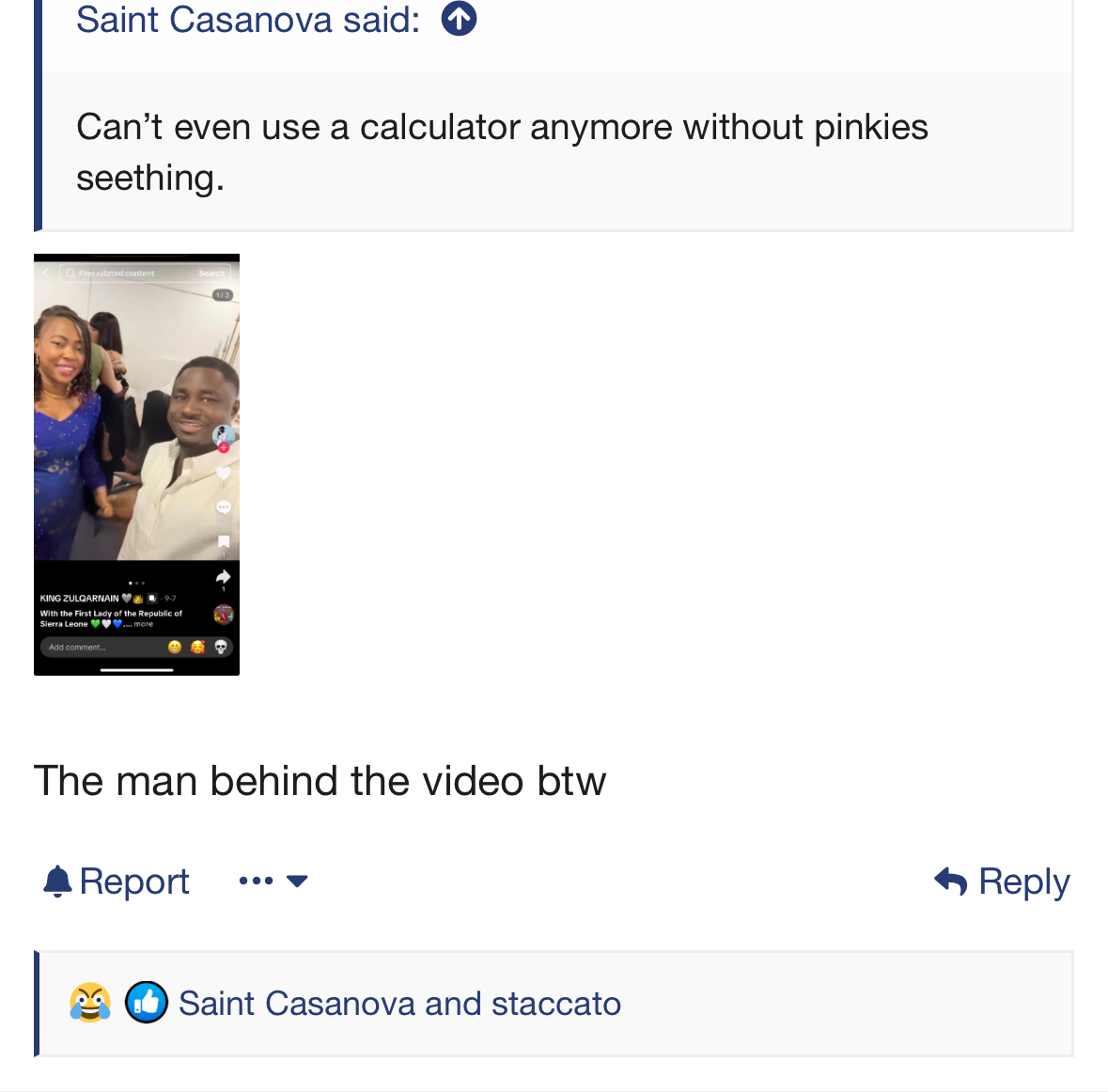
Task: Click the laughing-crying reaction emoji
Action: (90, 1003)
